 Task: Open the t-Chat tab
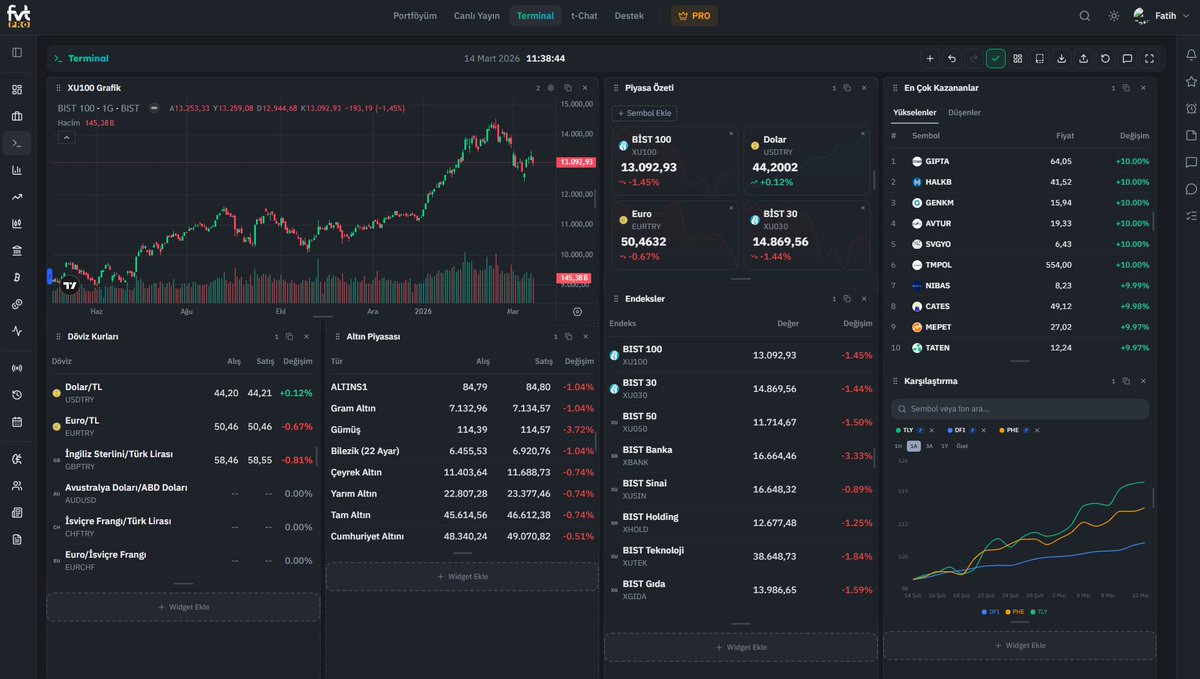pyautogui.click(x=584, y=16)
